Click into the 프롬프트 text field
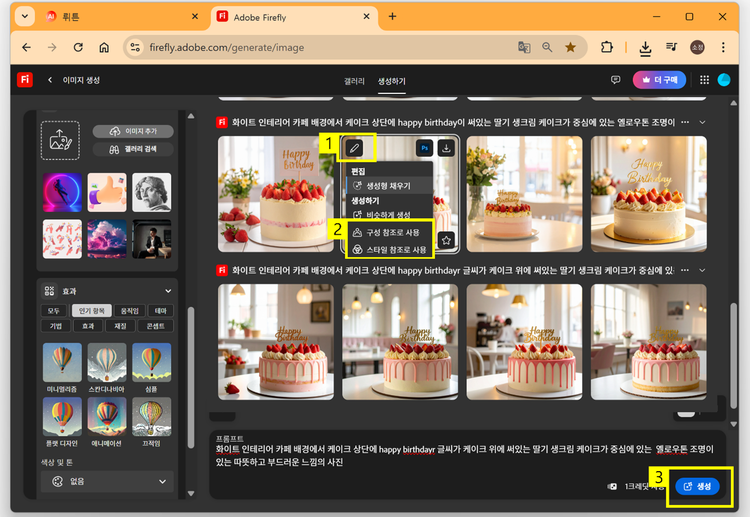Image resolution: width=750 pixels, height=517 pixels. tap(464, 455)
